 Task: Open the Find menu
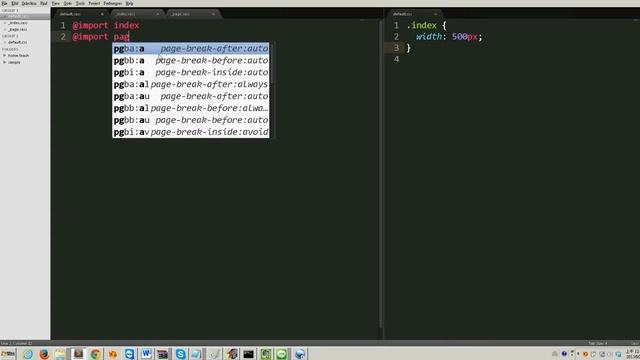pyautogui.click(x=44, y=3)
